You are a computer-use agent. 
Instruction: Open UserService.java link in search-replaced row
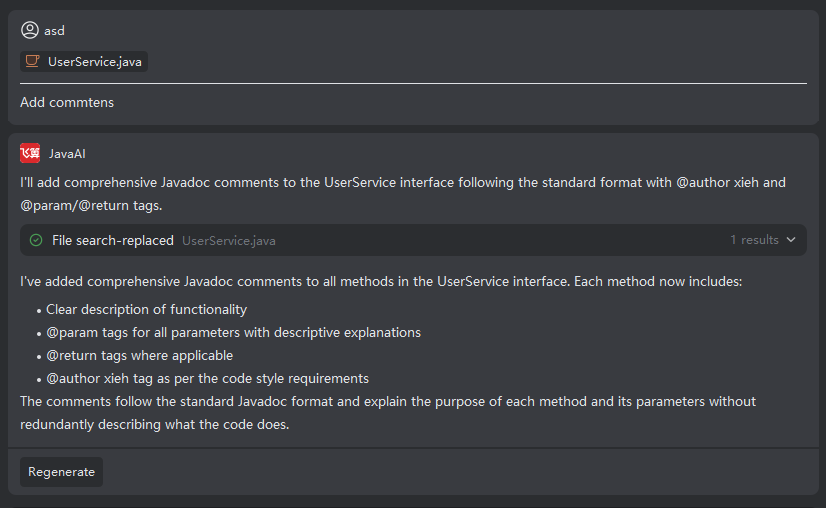coord(229,241)
